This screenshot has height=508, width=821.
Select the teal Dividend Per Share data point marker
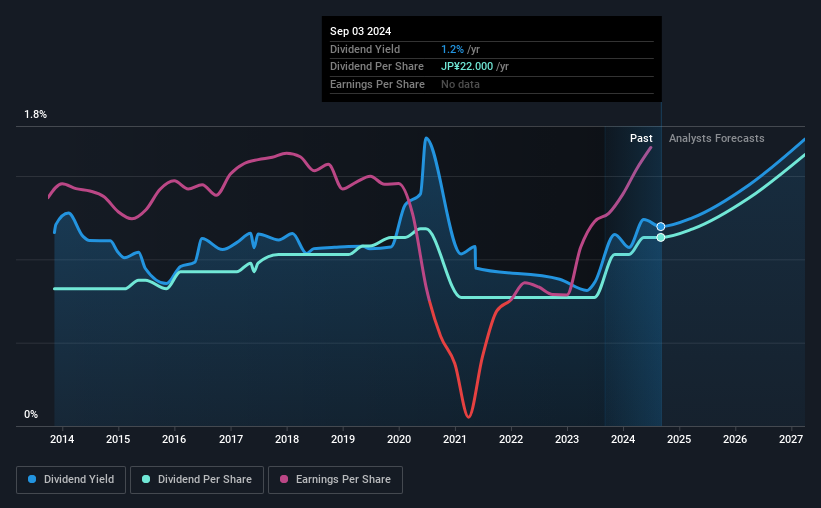point(661,238)
